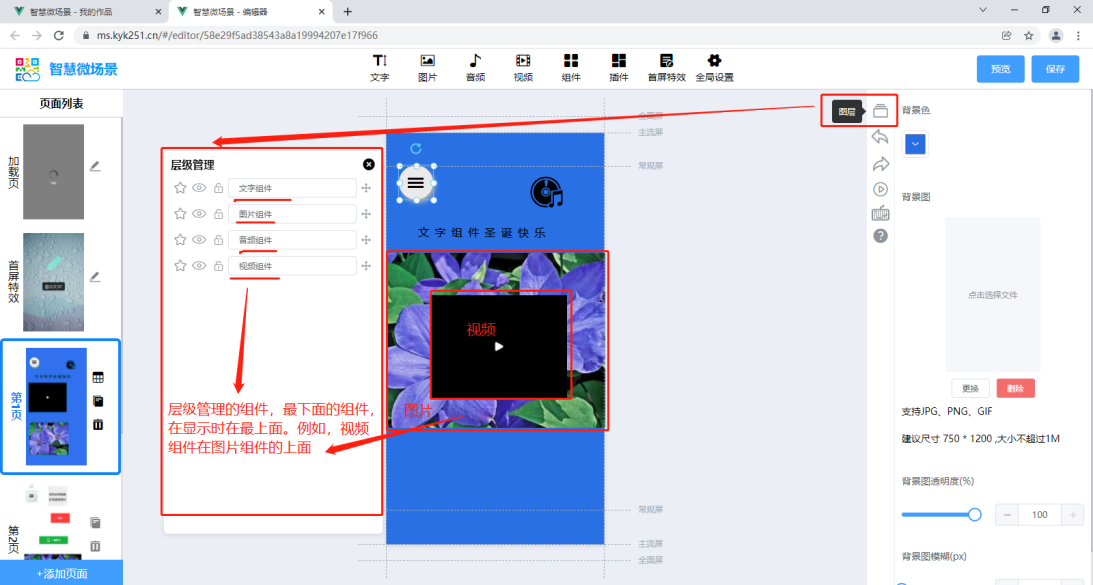Close the 层级管理 panel
The height and width of the screenshot is (585, 1093).
369,164
